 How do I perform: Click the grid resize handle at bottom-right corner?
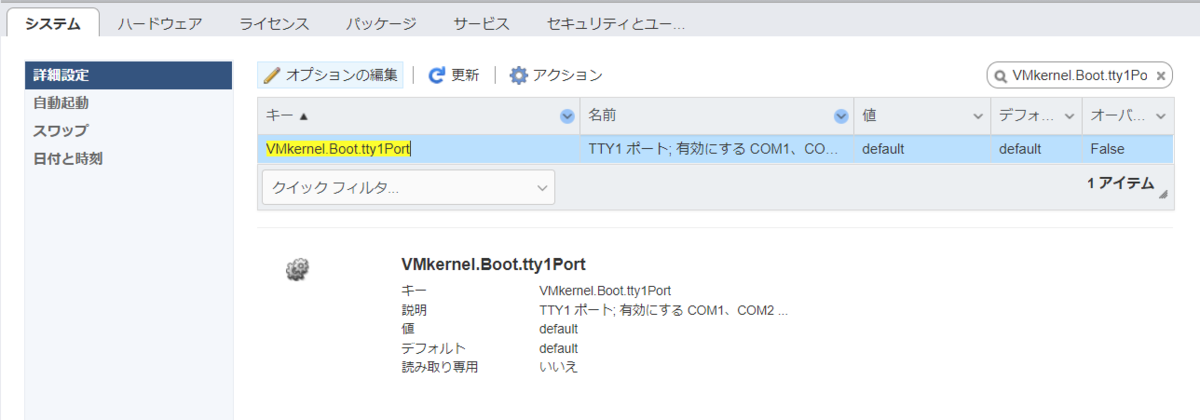point(1163,196)
